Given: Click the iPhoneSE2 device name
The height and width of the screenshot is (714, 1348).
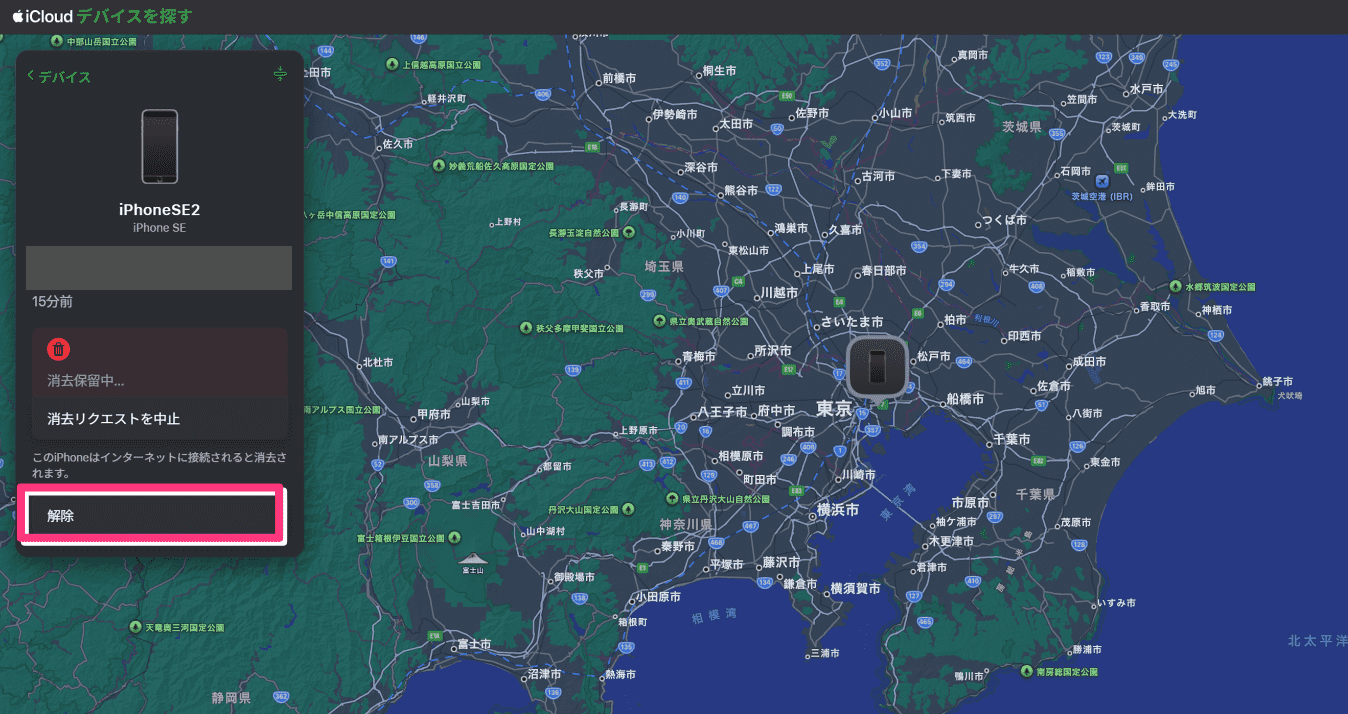Looking at the screenshot, I should pos(160,210).
